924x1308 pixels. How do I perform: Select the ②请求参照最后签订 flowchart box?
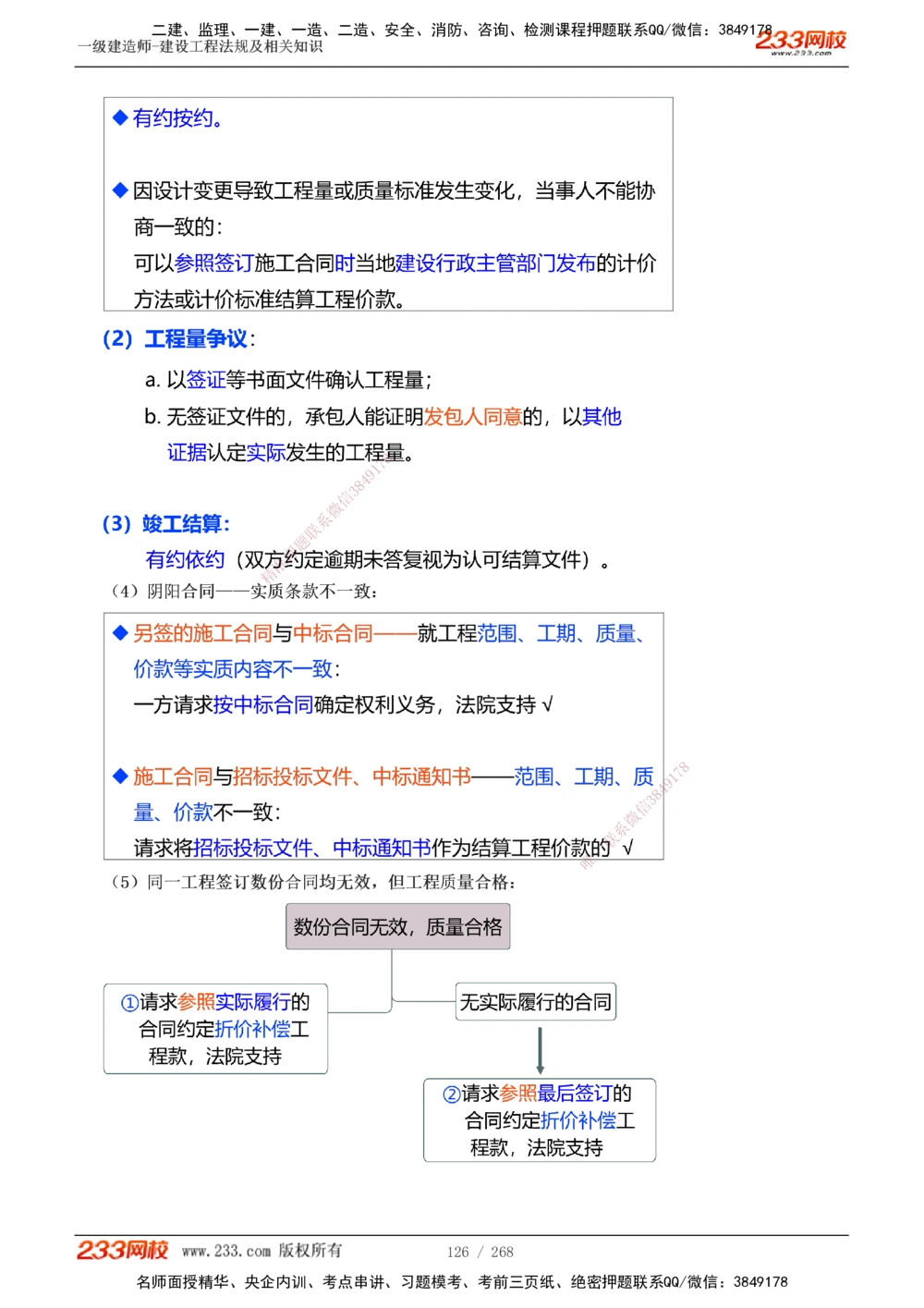pos(539,1120)
